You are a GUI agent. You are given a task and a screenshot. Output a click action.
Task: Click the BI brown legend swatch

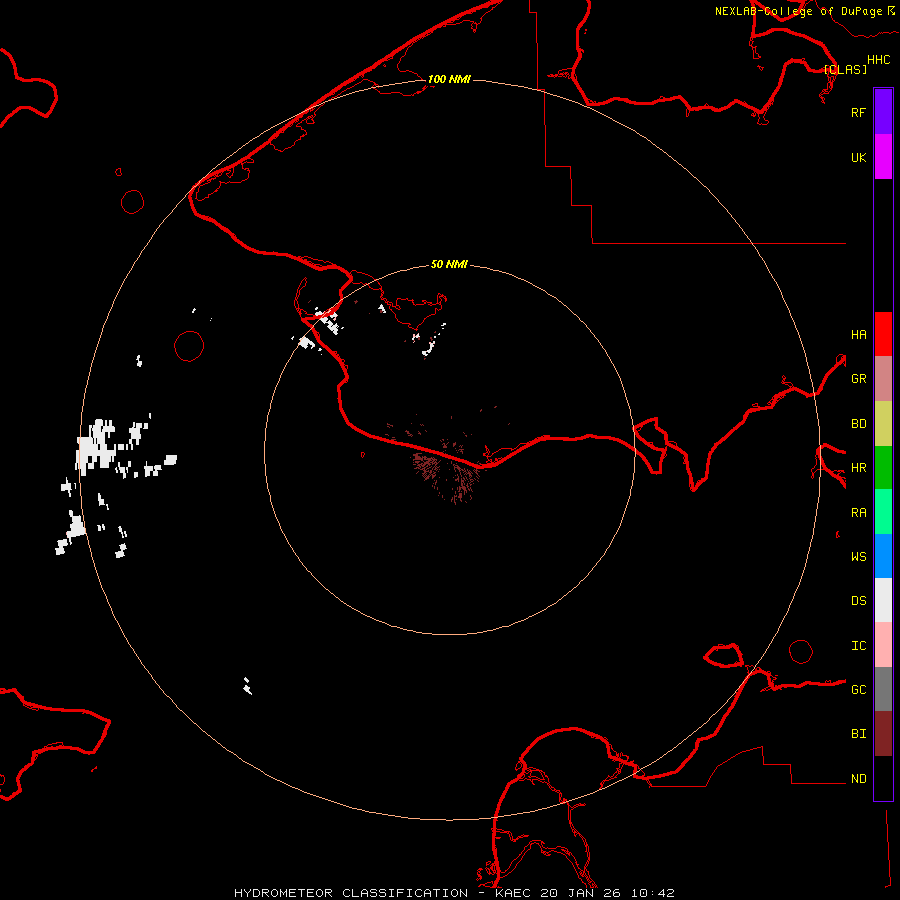pyautogui.click(x=883, y=734)
